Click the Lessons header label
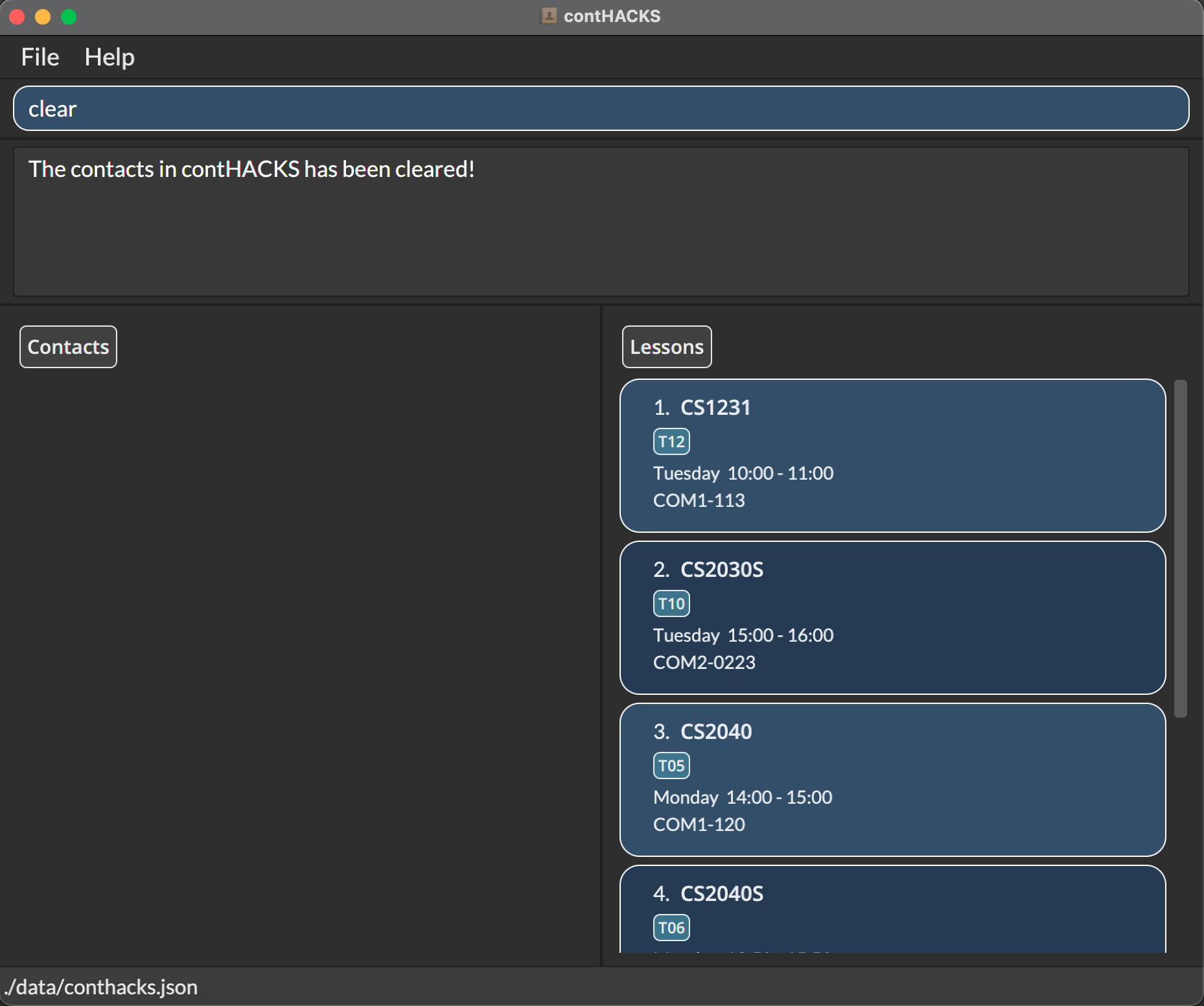The image size is (1204, 1006). pos(666,347)
